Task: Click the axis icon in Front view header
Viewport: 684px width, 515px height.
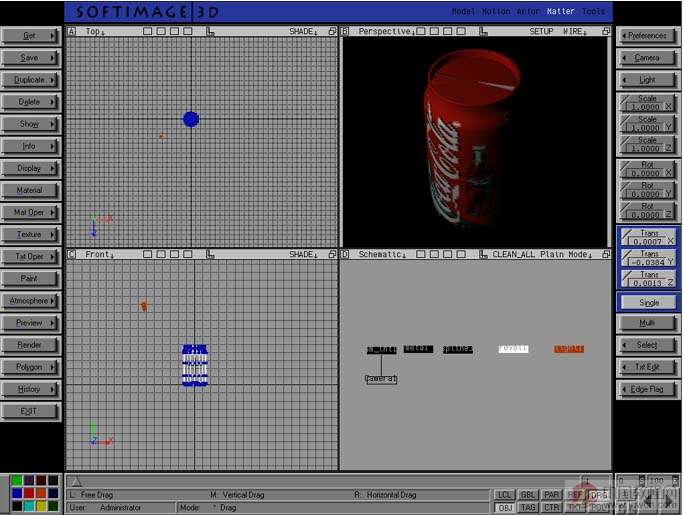Action: 210,254
